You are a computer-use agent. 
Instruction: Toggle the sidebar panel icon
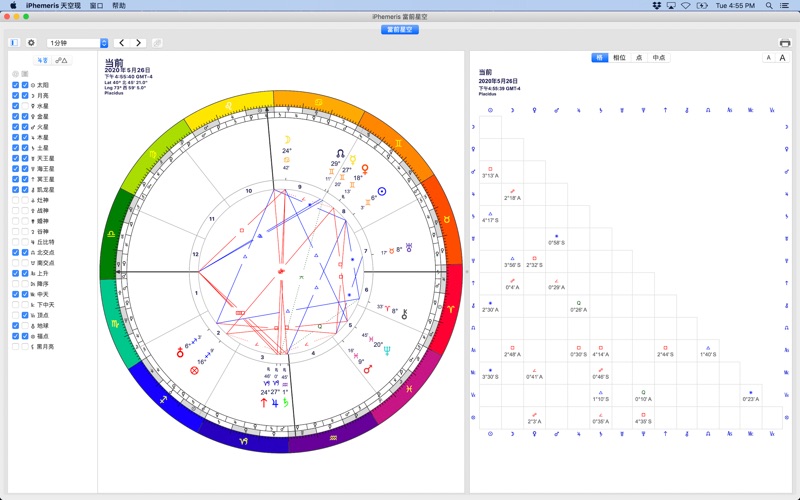pyautogui.click(x=15, y=43)
